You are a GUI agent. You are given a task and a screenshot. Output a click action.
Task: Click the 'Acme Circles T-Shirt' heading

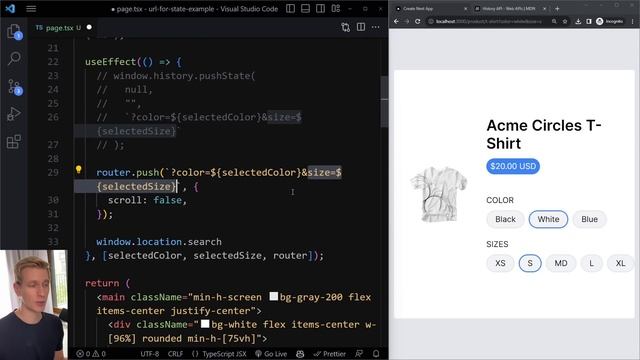point(544,134)
